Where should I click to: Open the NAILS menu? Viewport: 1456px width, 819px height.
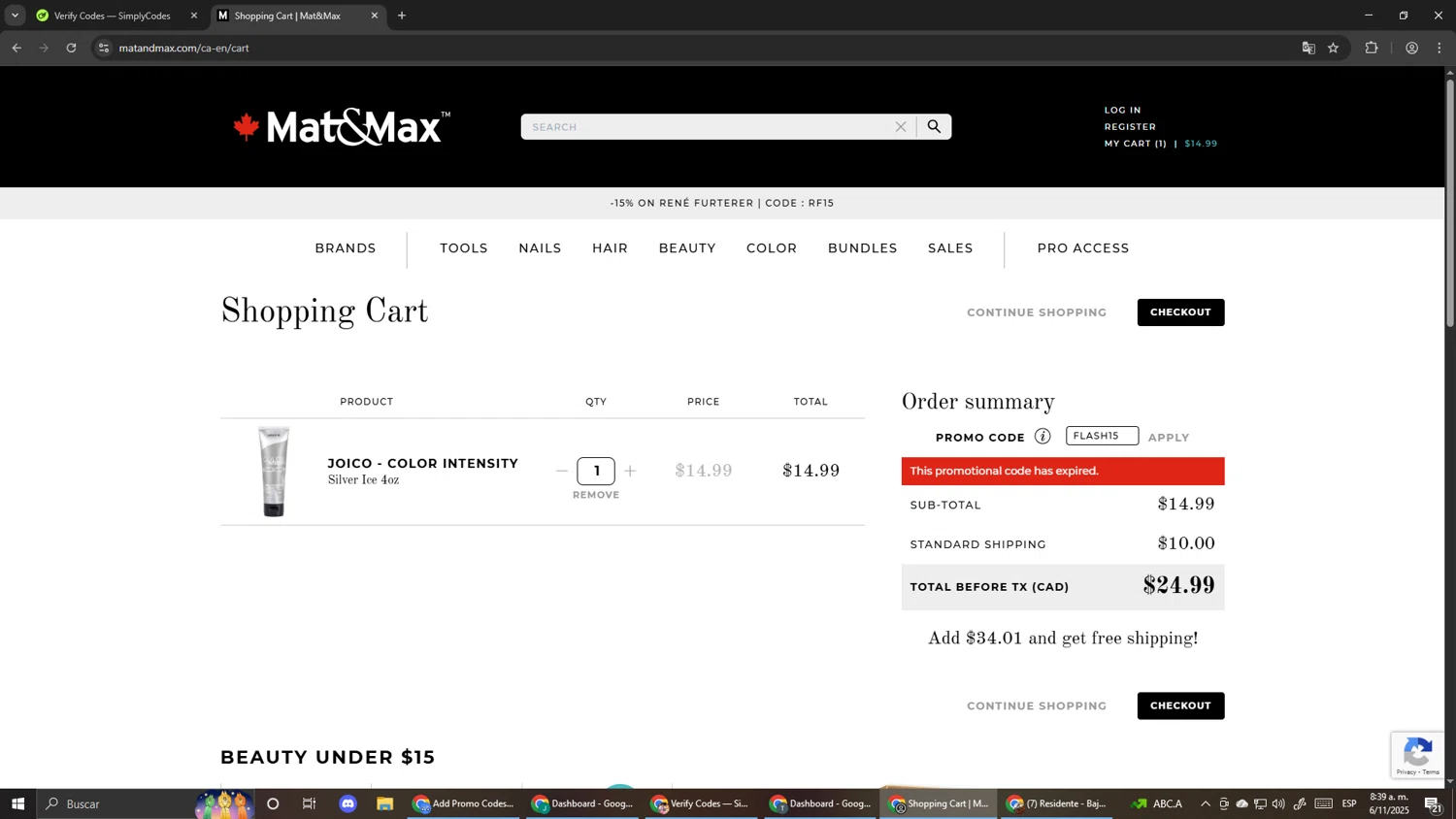tap(540, 248)
